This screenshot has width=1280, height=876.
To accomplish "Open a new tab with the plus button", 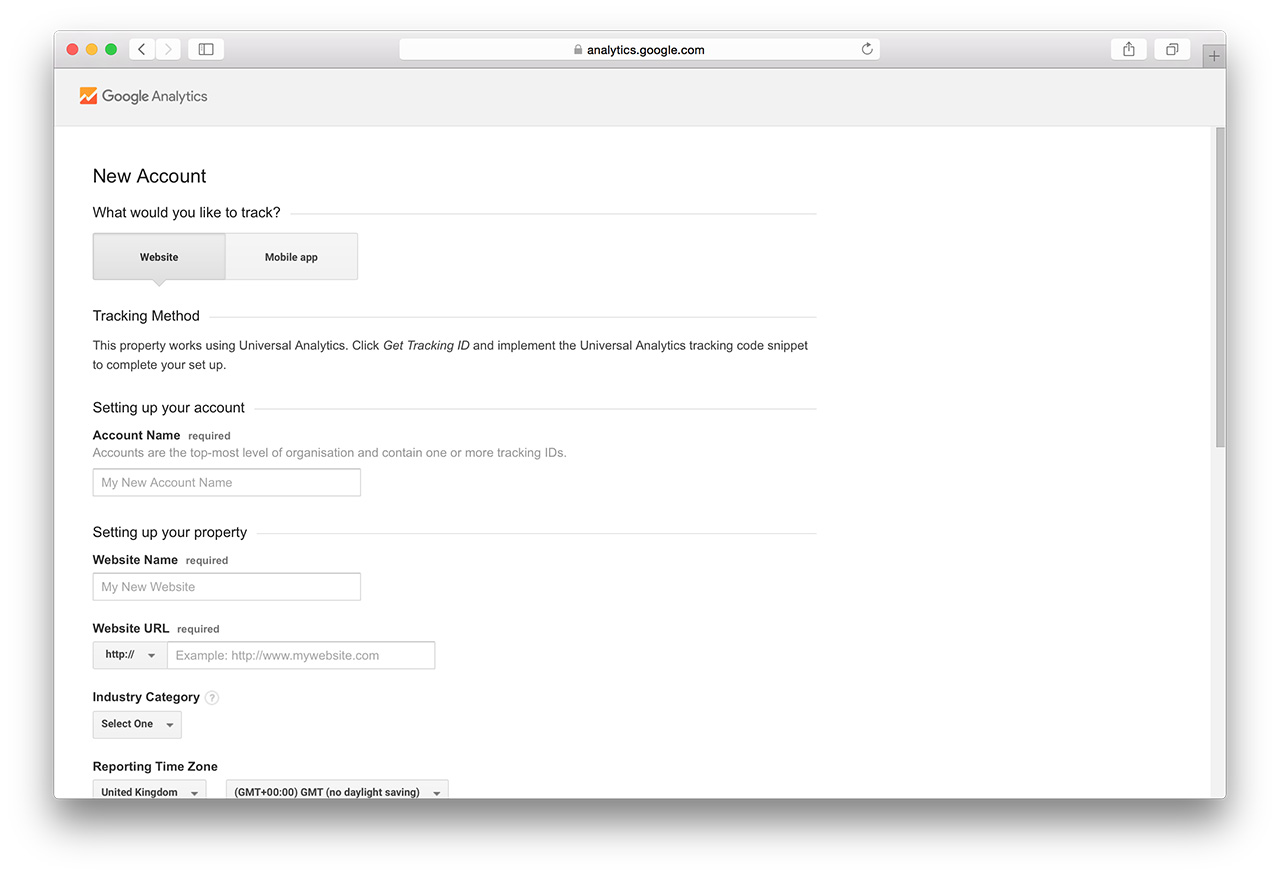I will pos(1214,56).
